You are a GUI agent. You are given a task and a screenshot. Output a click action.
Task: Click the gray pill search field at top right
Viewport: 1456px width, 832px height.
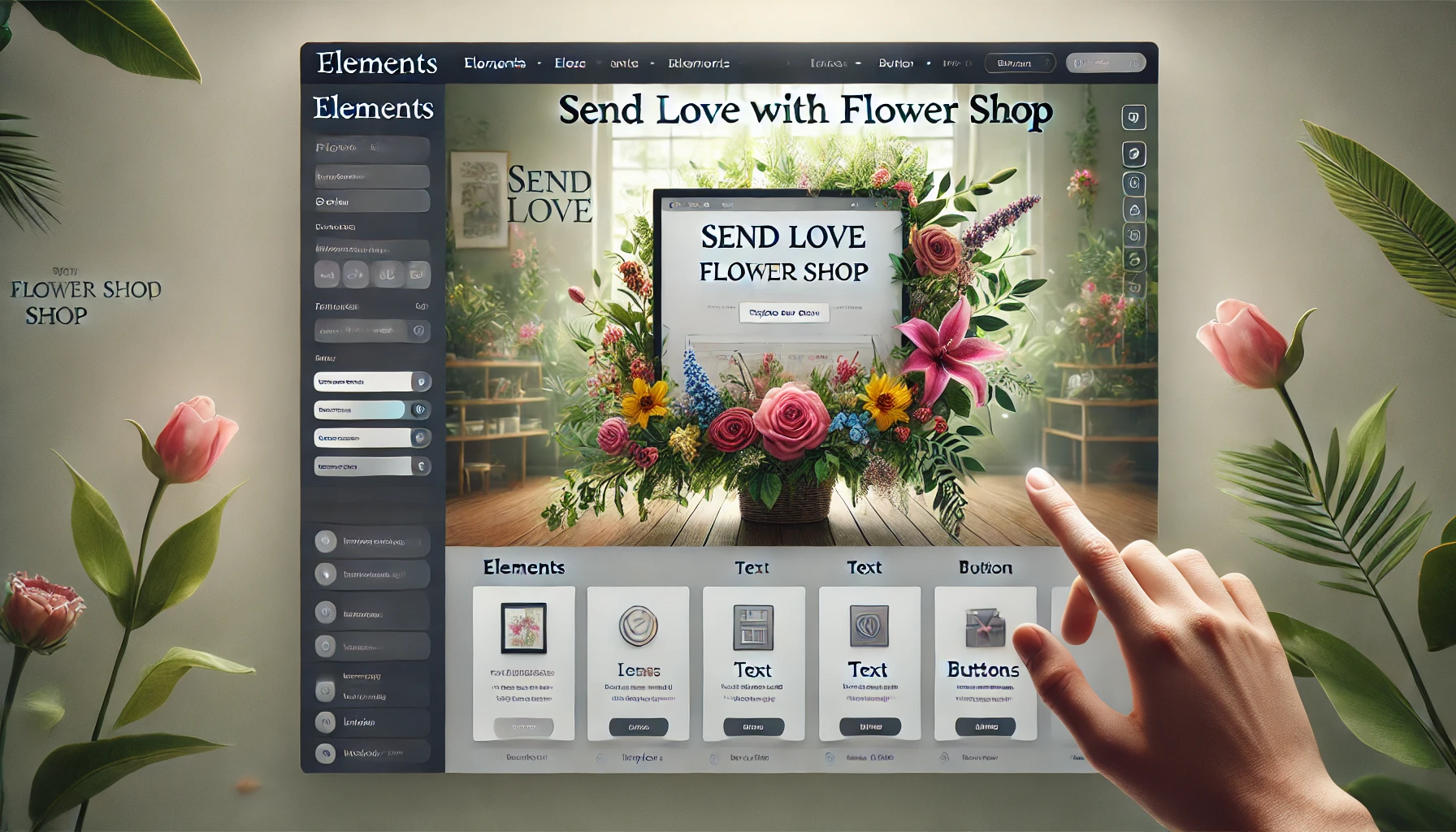(1106, 63)
